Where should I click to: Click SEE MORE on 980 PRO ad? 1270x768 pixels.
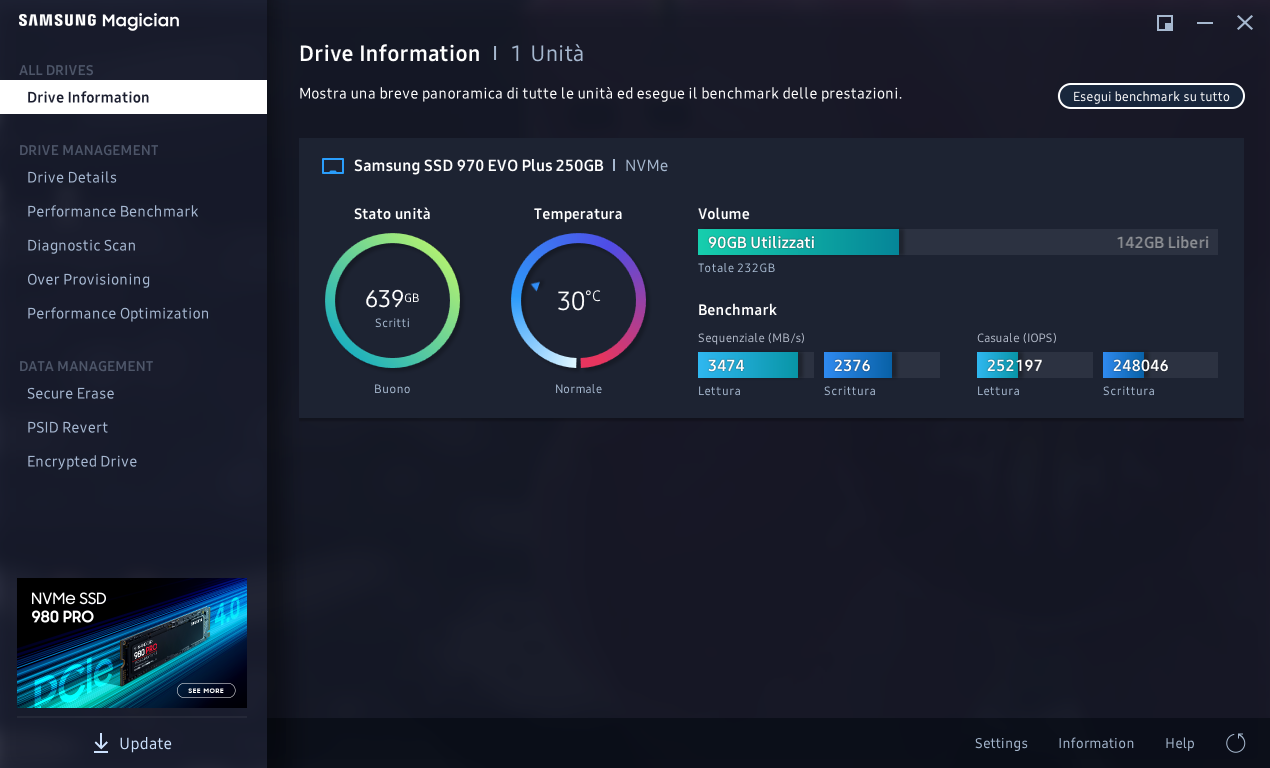click(x=206, y=691)
